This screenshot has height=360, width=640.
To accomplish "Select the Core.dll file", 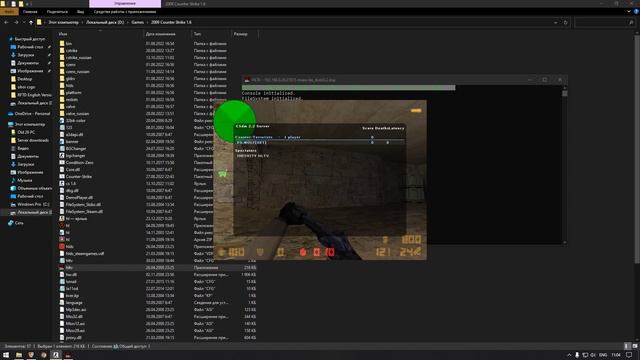I will tap(73, 169).
